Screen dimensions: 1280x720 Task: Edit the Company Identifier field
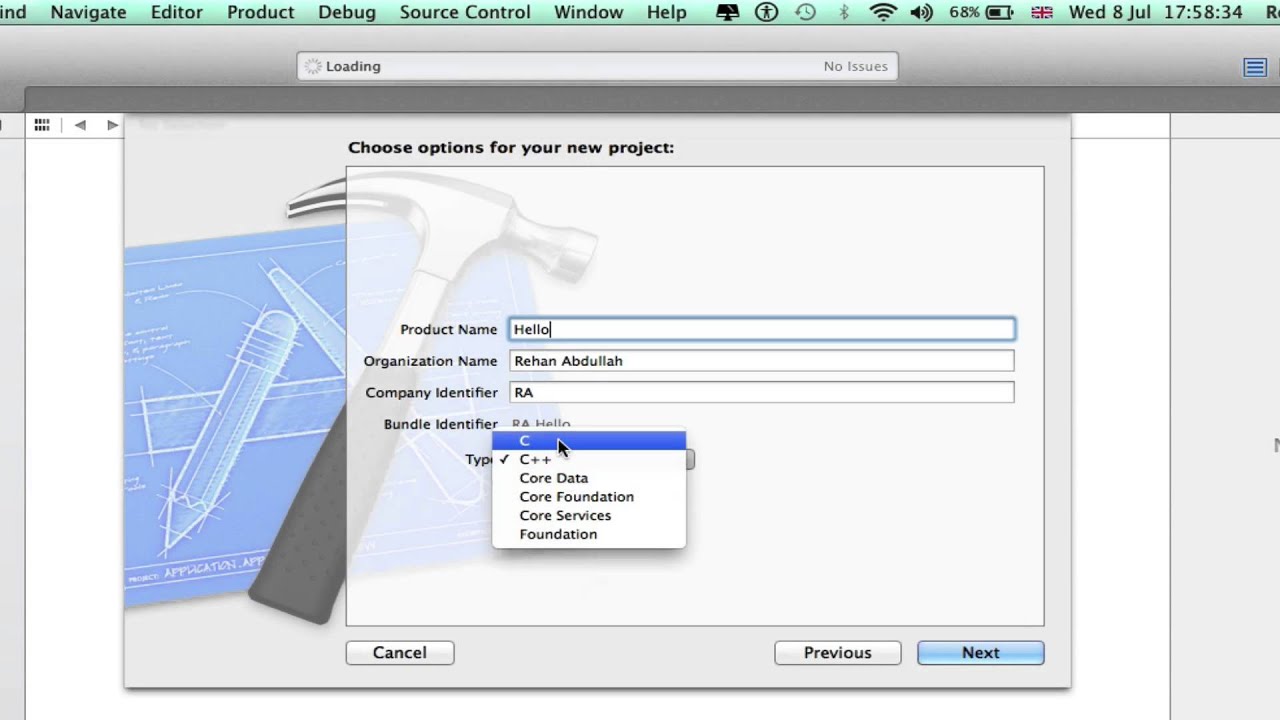tap(762, 393)
